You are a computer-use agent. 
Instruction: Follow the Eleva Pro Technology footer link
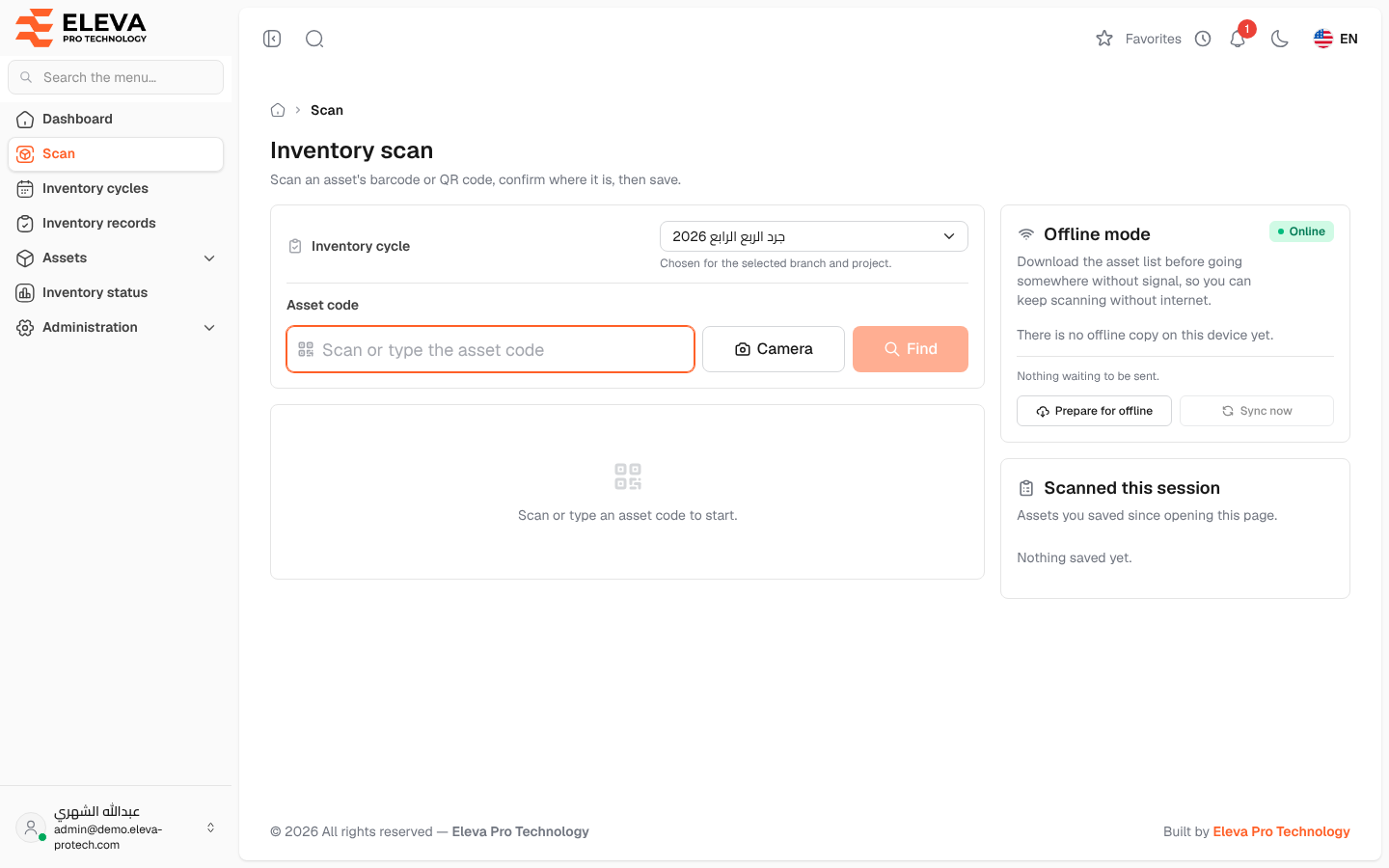coord(1281,831)
